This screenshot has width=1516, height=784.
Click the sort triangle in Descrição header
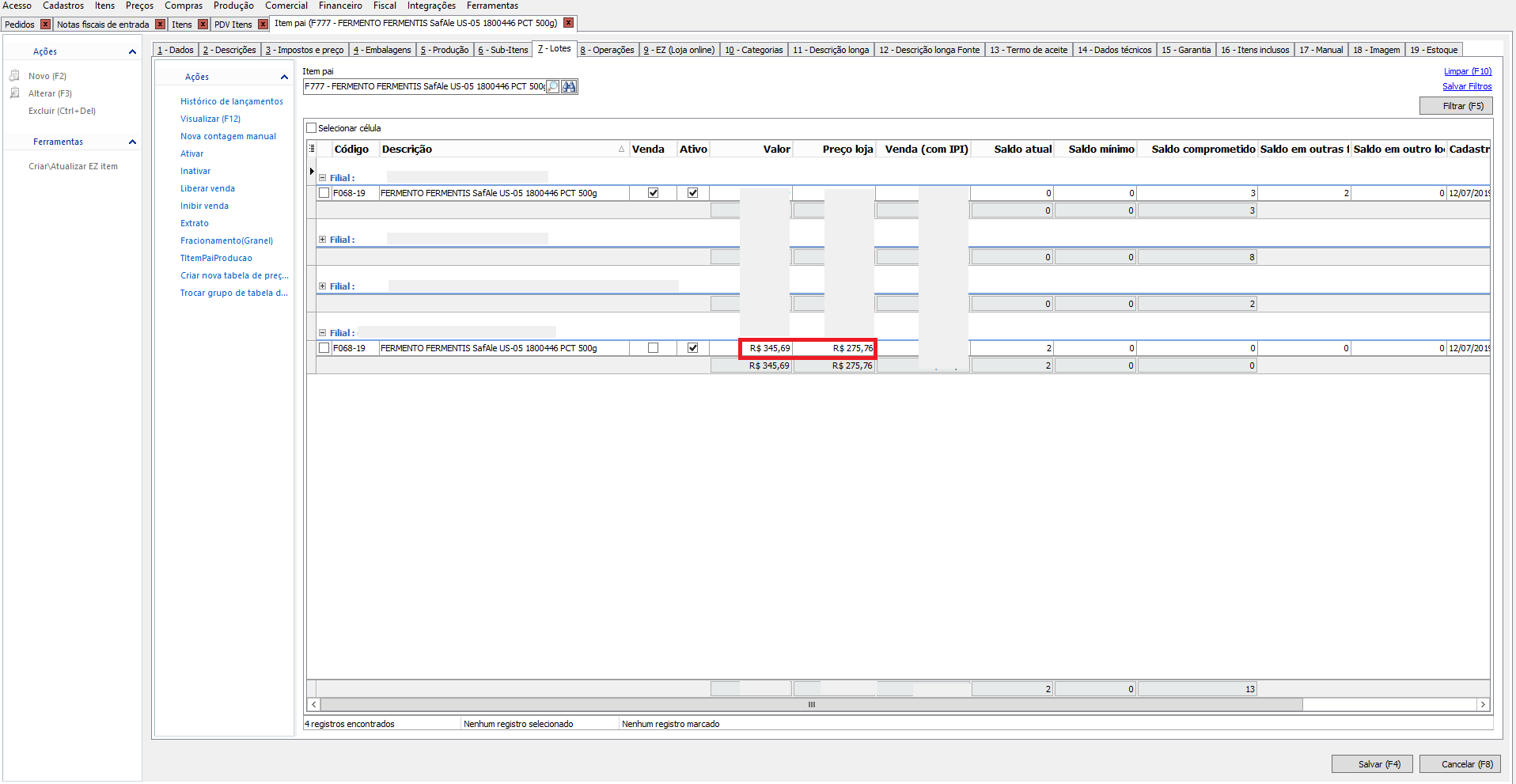pos(621,149)
